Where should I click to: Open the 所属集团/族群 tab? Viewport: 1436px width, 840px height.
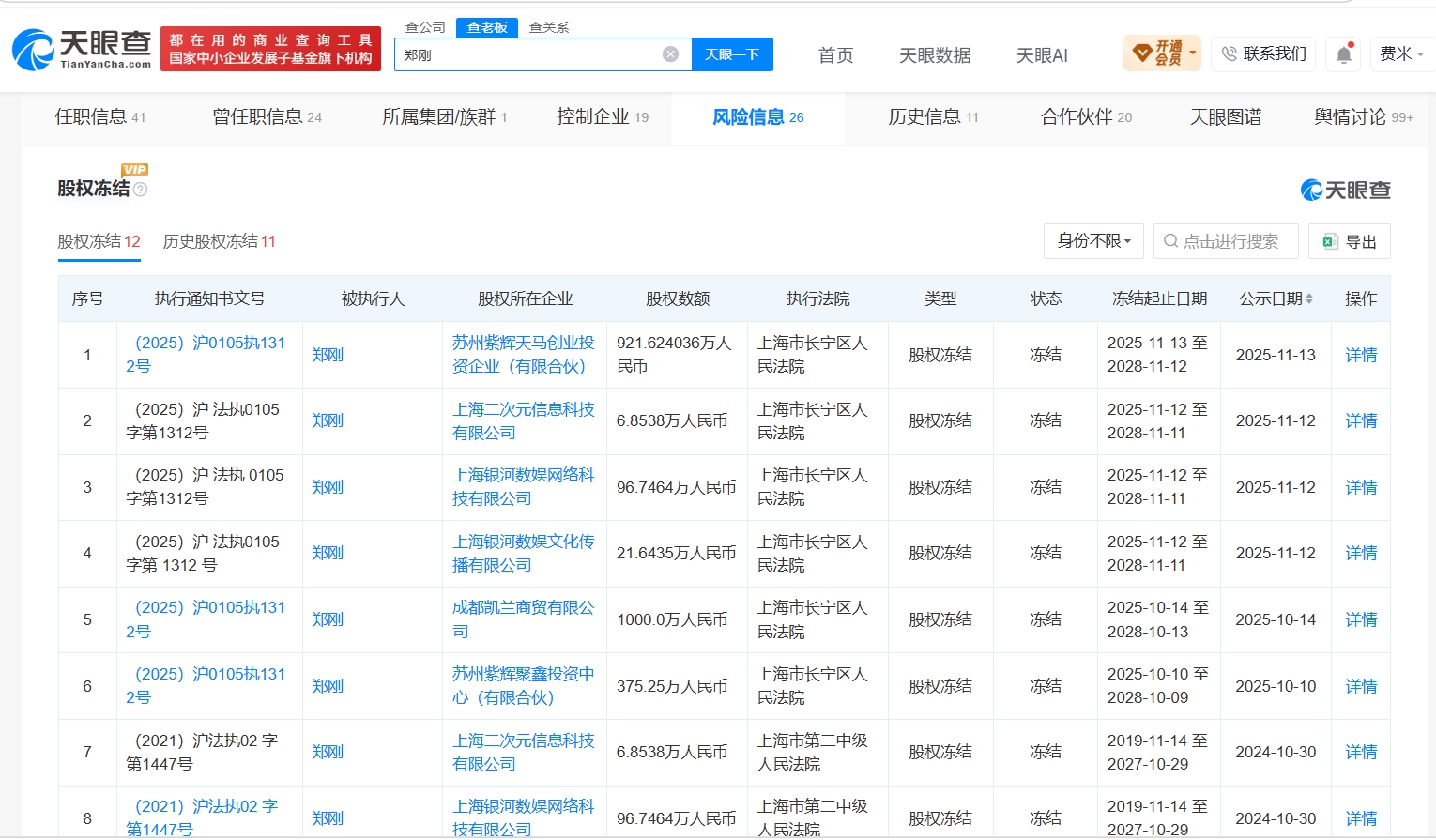point(445,117)
